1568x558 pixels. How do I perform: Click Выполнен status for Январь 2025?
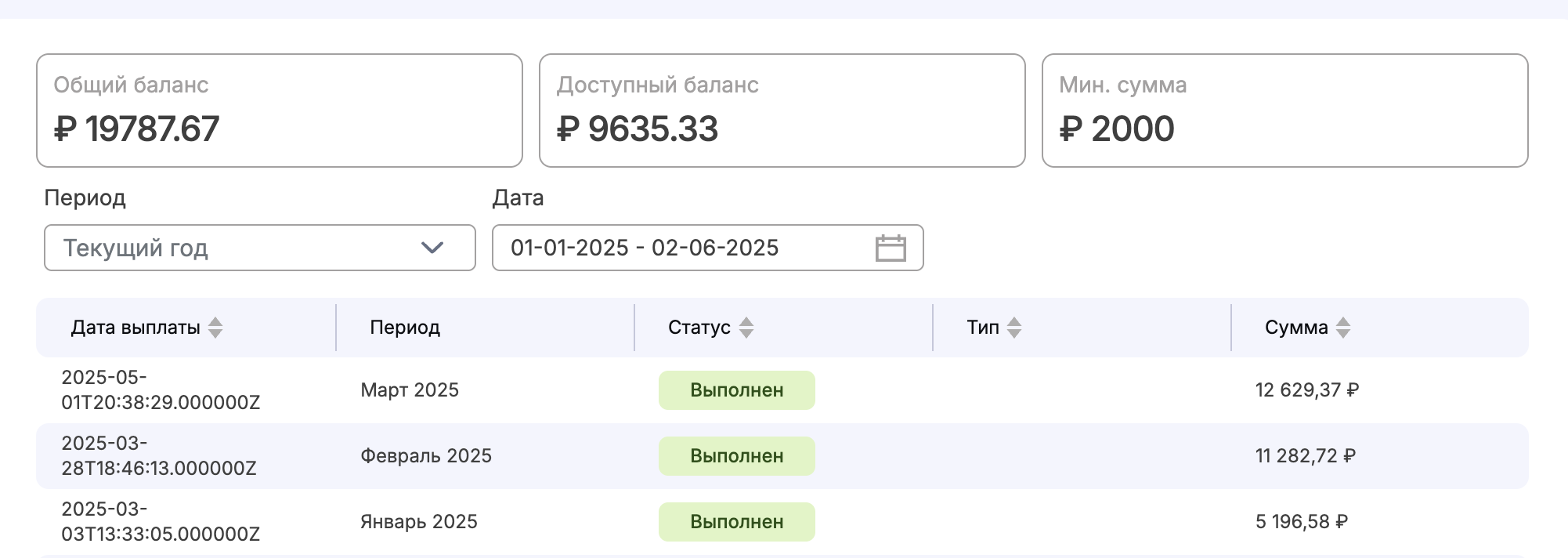[736, 522]
